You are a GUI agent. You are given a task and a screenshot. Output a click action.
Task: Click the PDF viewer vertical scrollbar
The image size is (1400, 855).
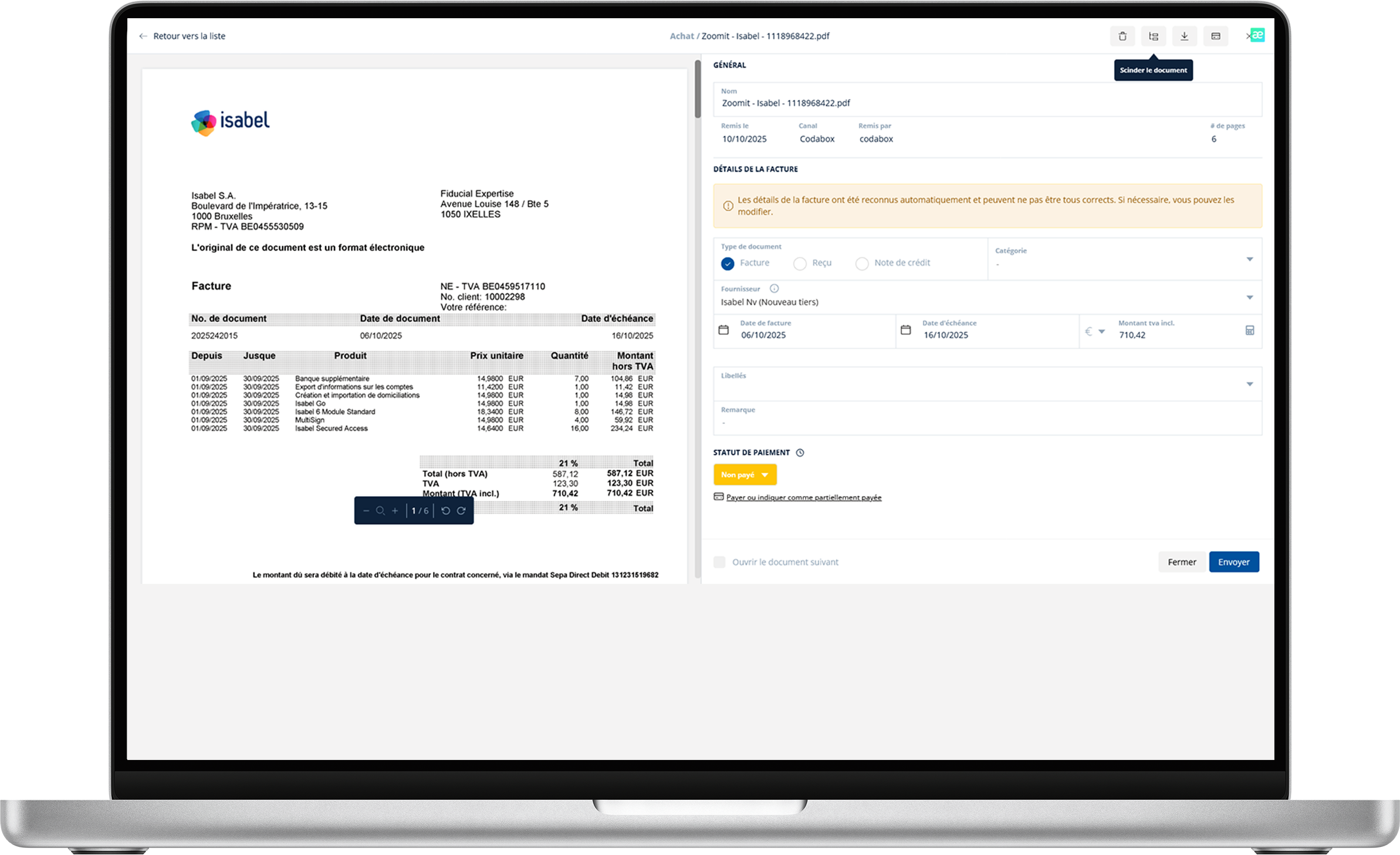point(698,89)
